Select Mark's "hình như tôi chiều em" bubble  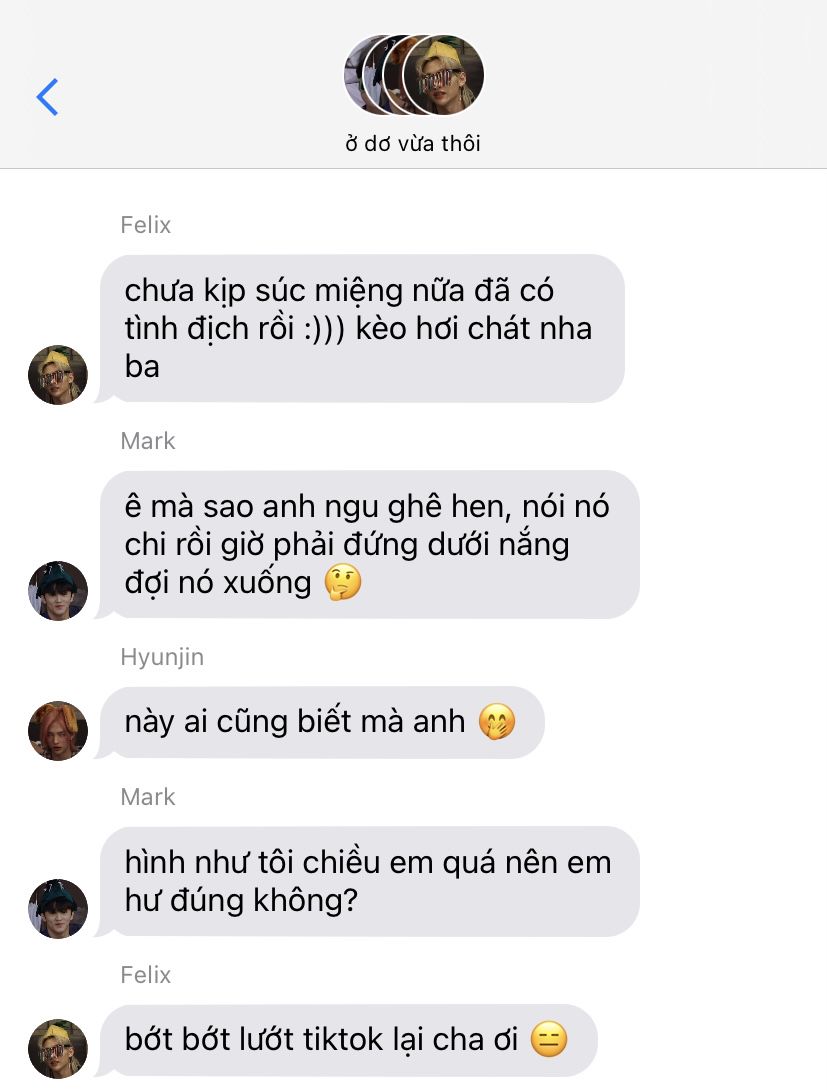point(369,882)
